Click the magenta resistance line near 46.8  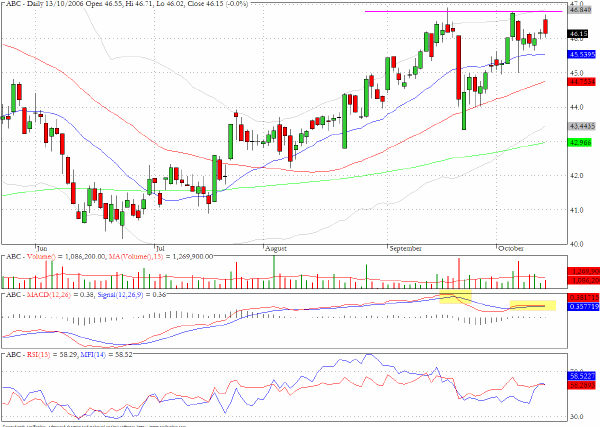tap(464, 11)
